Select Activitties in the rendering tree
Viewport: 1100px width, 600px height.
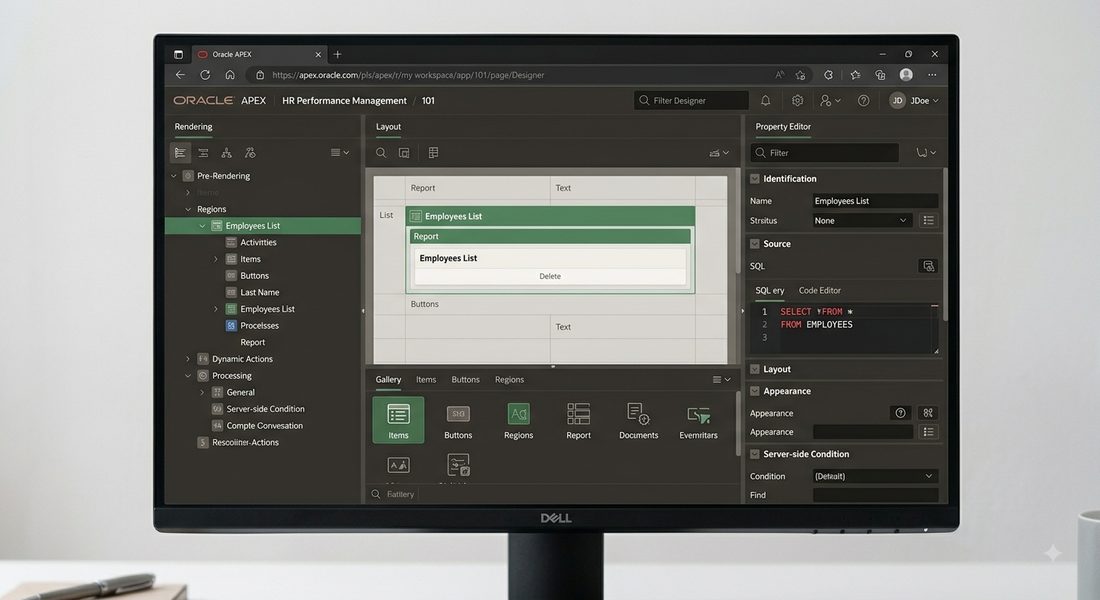tap(258, 243)
